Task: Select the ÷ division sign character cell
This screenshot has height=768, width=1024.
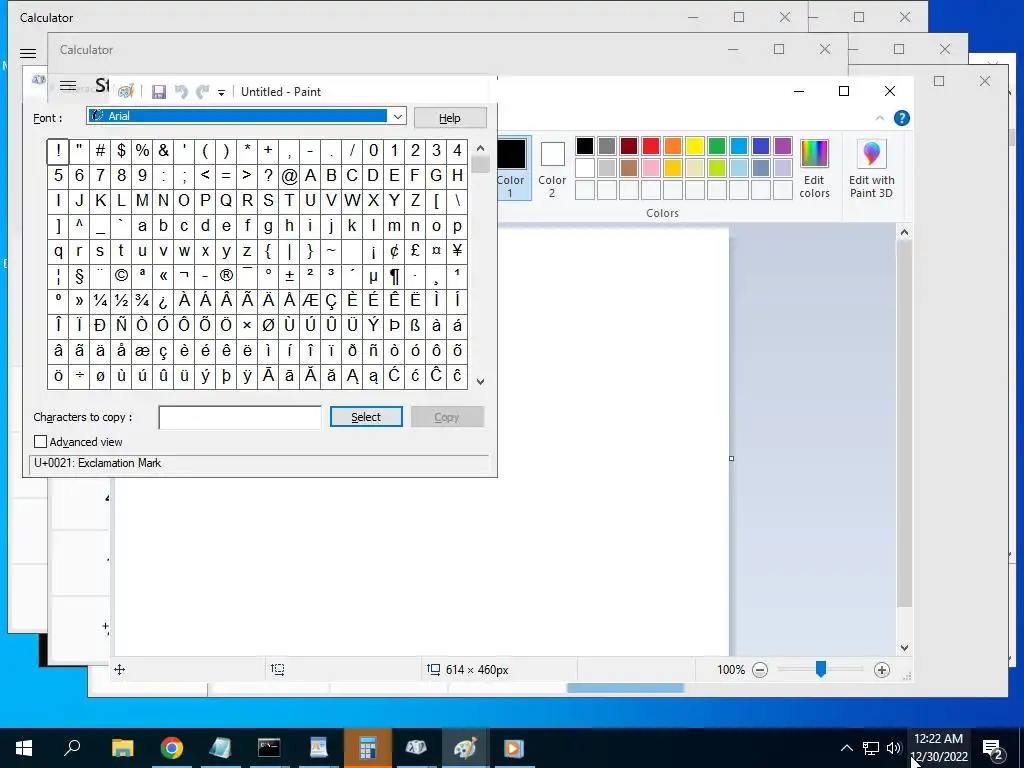Action: tap(79, 376)
